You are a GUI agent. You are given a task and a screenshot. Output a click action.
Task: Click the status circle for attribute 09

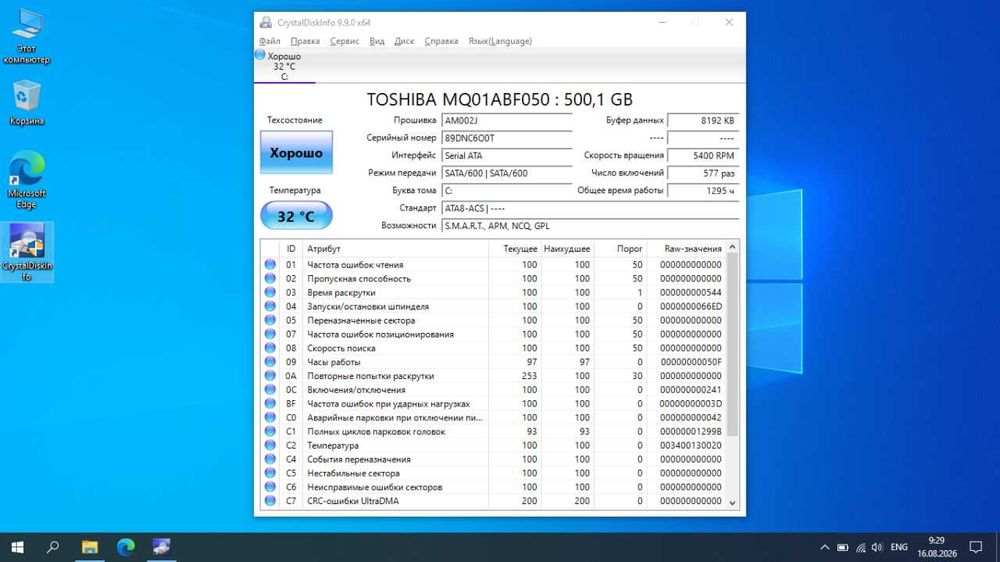(x=270, y=362)
